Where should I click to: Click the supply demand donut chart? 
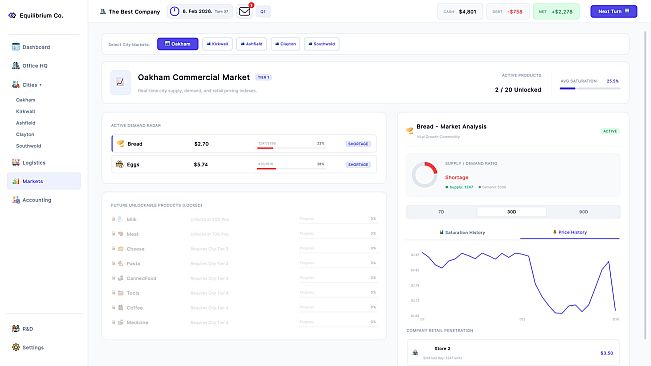(x=424, y=175)
